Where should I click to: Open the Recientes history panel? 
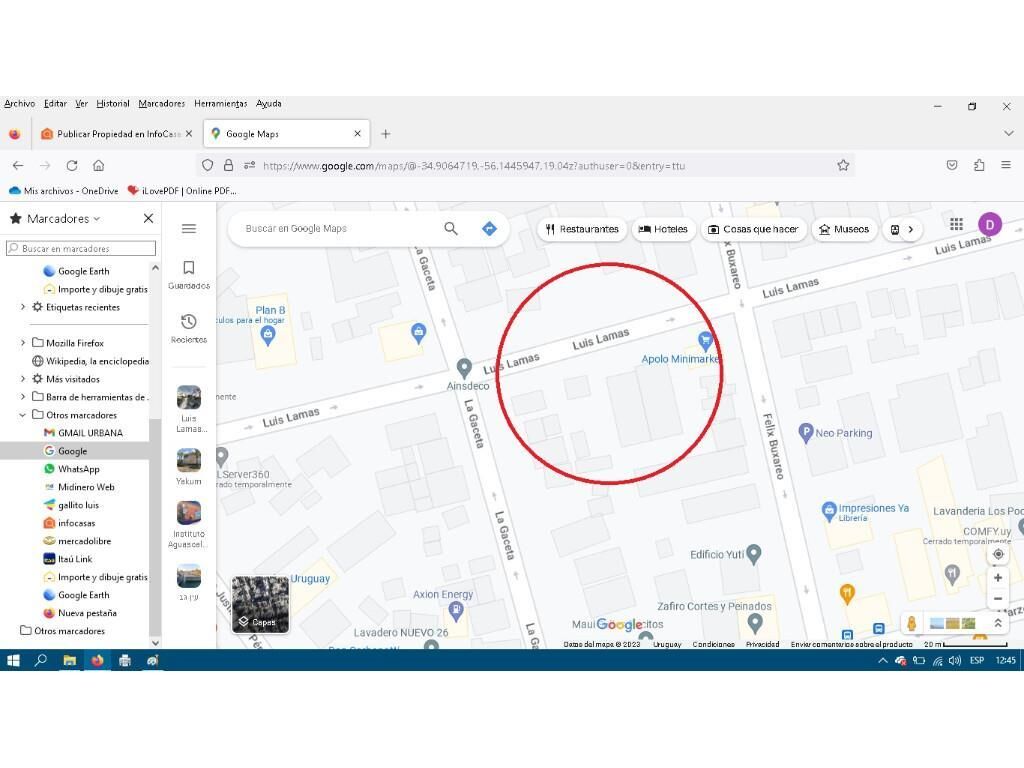189,328
